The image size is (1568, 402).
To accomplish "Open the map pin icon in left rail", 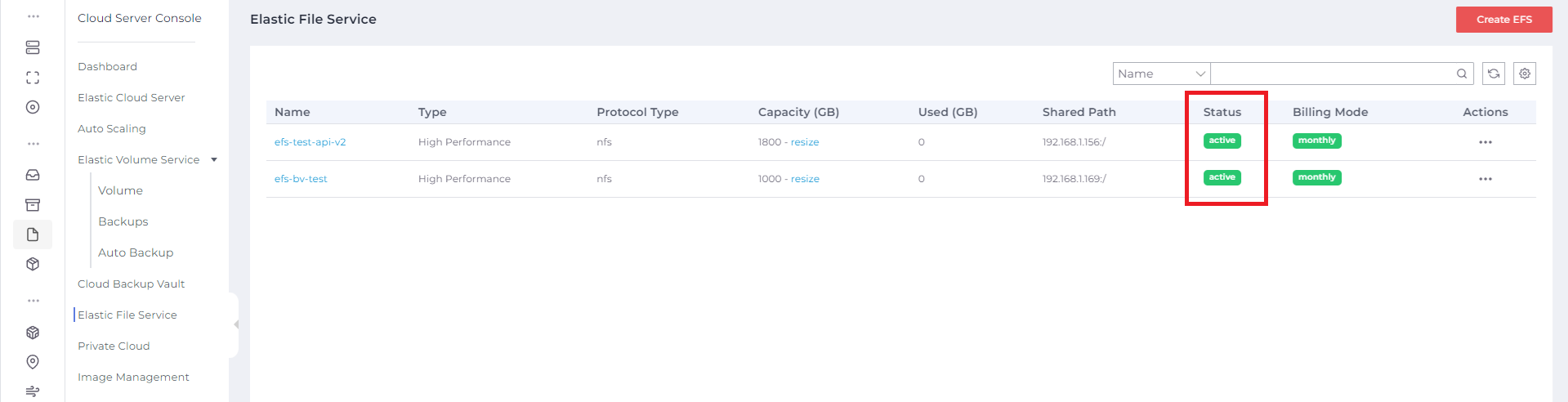I will pos(33,362).
